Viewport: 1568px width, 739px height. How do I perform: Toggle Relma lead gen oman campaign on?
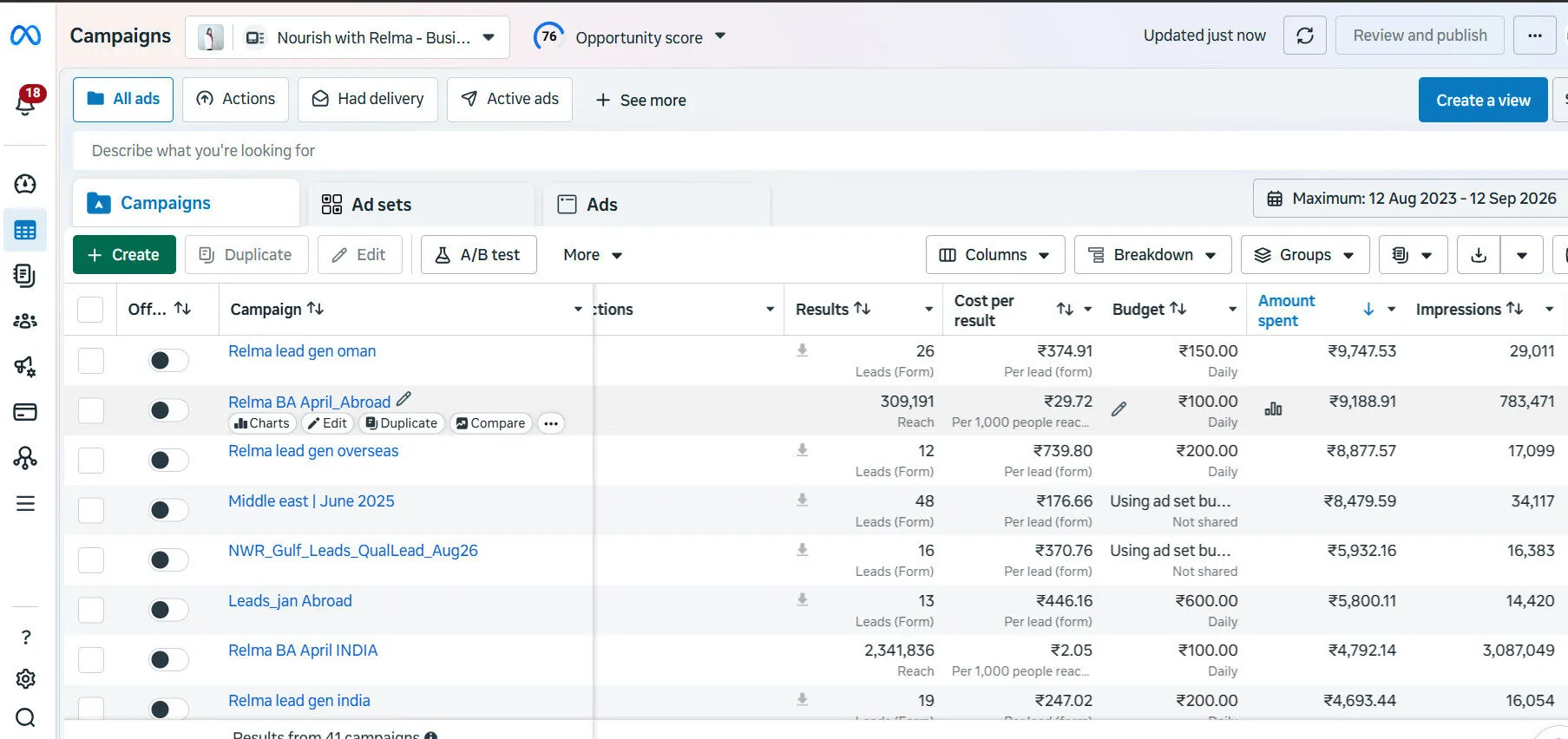point(168,360)
